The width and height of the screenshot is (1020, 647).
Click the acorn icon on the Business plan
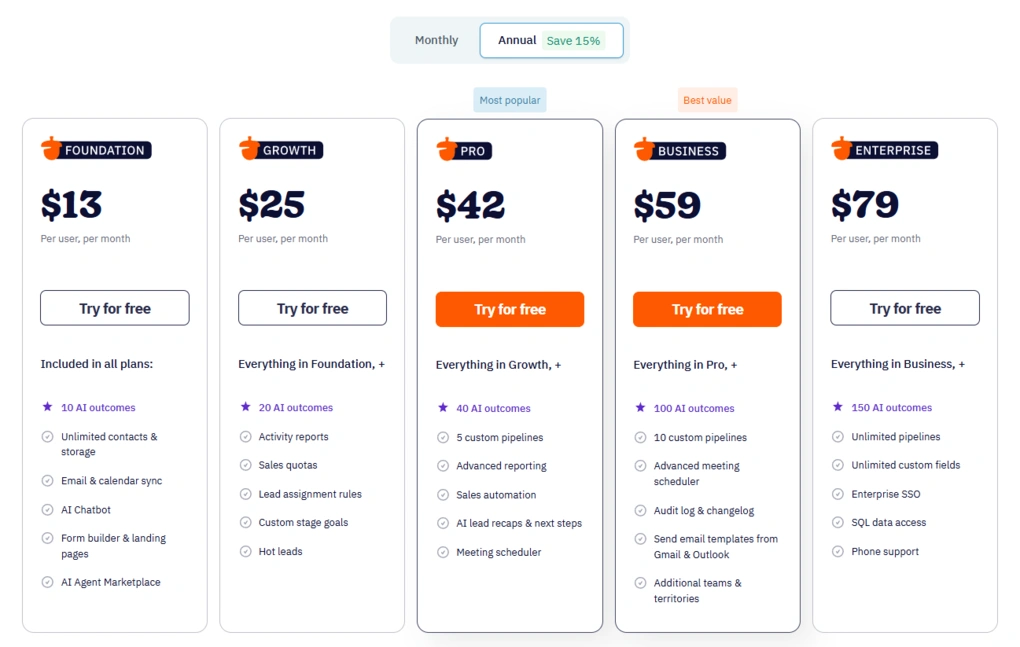coord(644,149)
